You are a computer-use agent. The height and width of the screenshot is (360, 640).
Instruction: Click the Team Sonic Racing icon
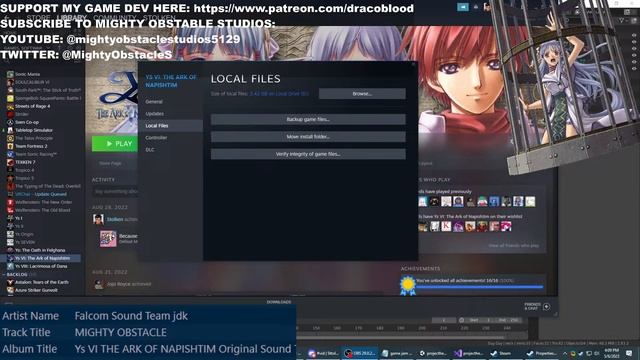click(x=10, y=154)
